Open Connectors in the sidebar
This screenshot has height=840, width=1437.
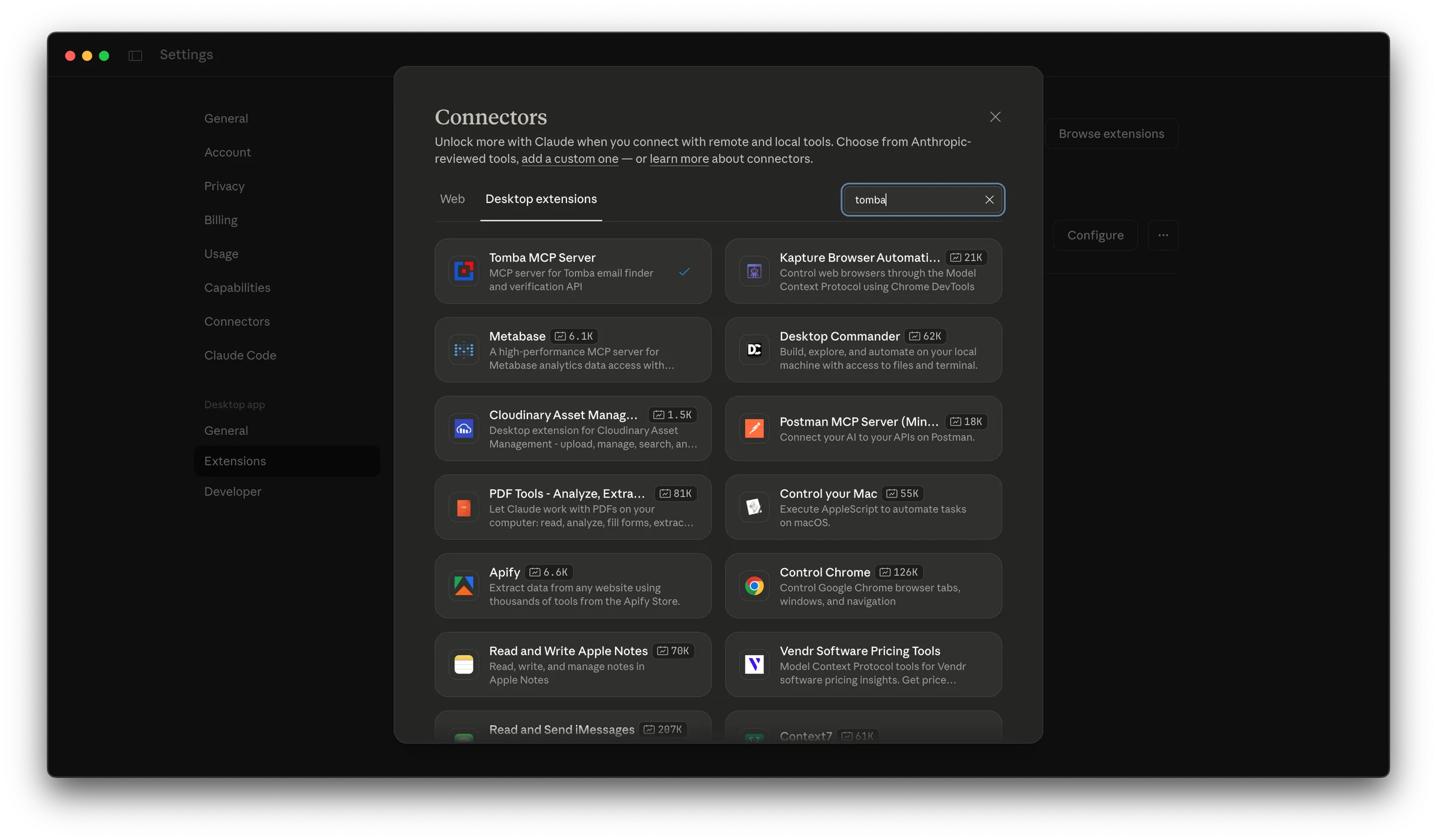[237, 322]
